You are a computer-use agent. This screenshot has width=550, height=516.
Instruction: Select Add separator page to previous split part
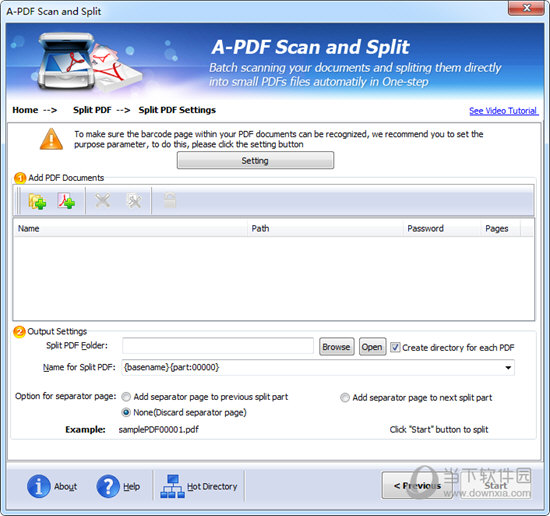[x=126, y=397]
